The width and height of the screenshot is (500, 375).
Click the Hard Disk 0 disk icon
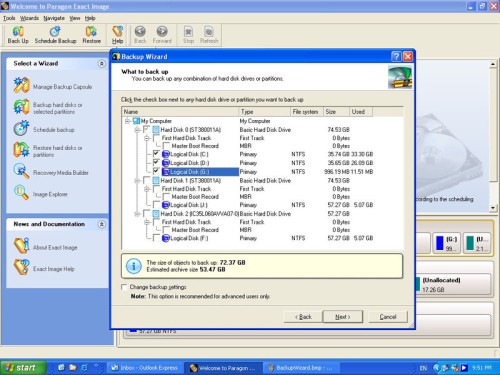click(156, 130)
